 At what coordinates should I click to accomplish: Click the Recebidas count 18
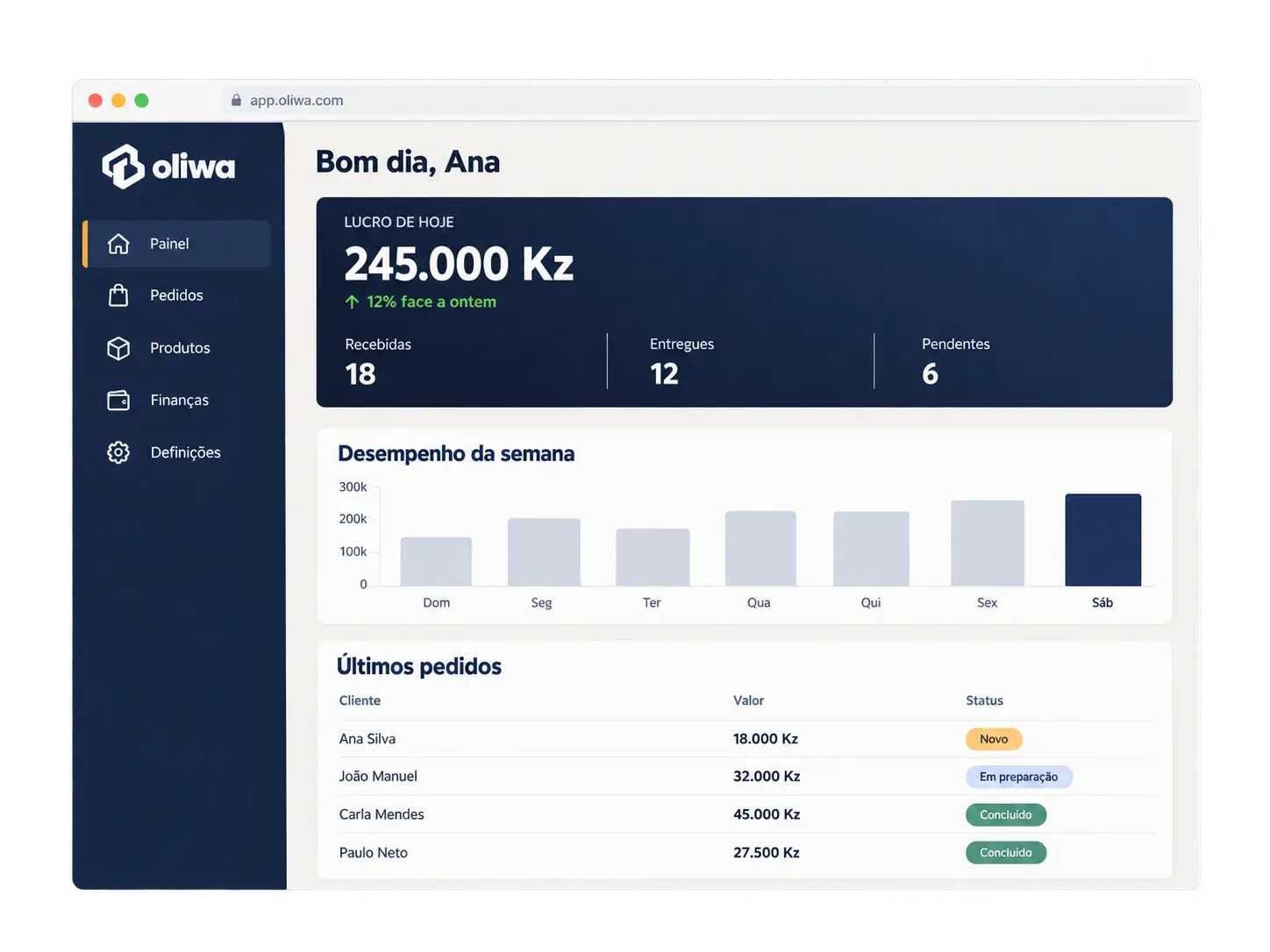[360, 374]
